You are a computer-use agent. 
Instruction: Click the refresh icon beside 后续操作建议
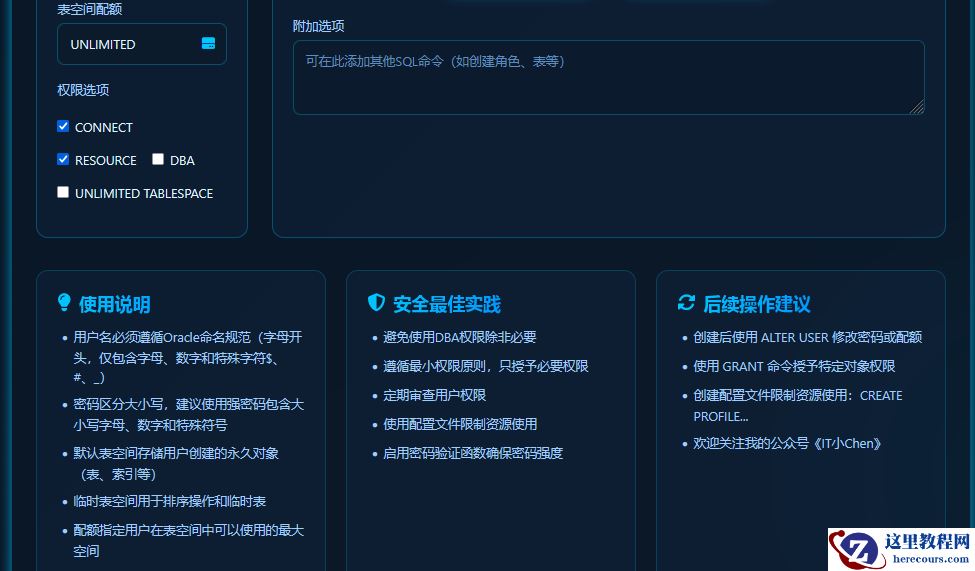pyautogui.click(x=686, y=303)
